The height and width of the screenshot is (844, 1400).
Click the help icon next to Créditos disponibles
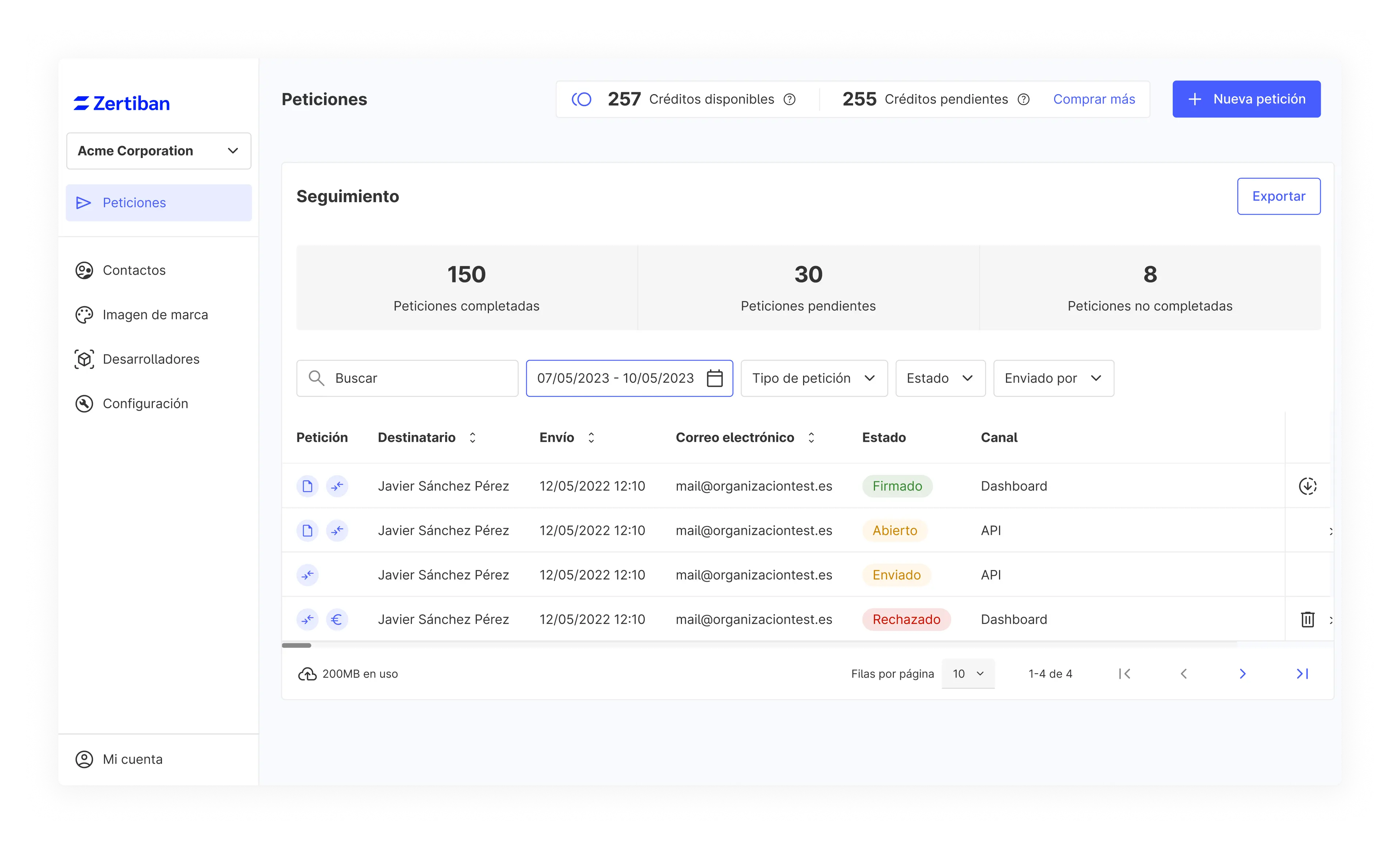(789, 100)
